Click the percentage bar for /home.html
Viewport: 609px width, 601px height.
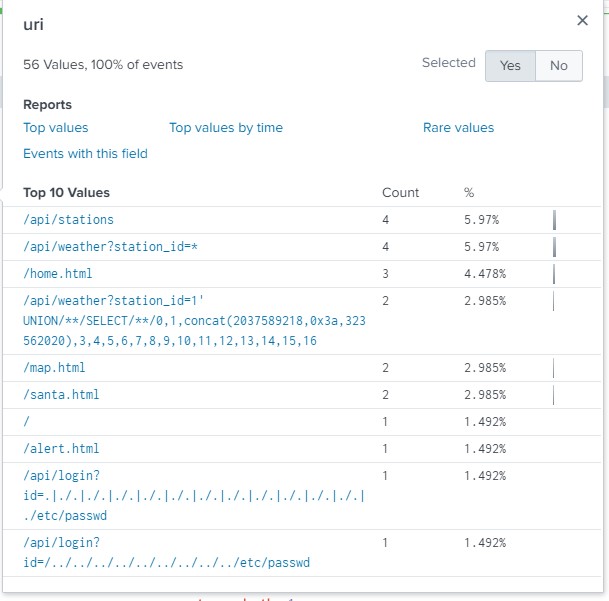[554, 274]
